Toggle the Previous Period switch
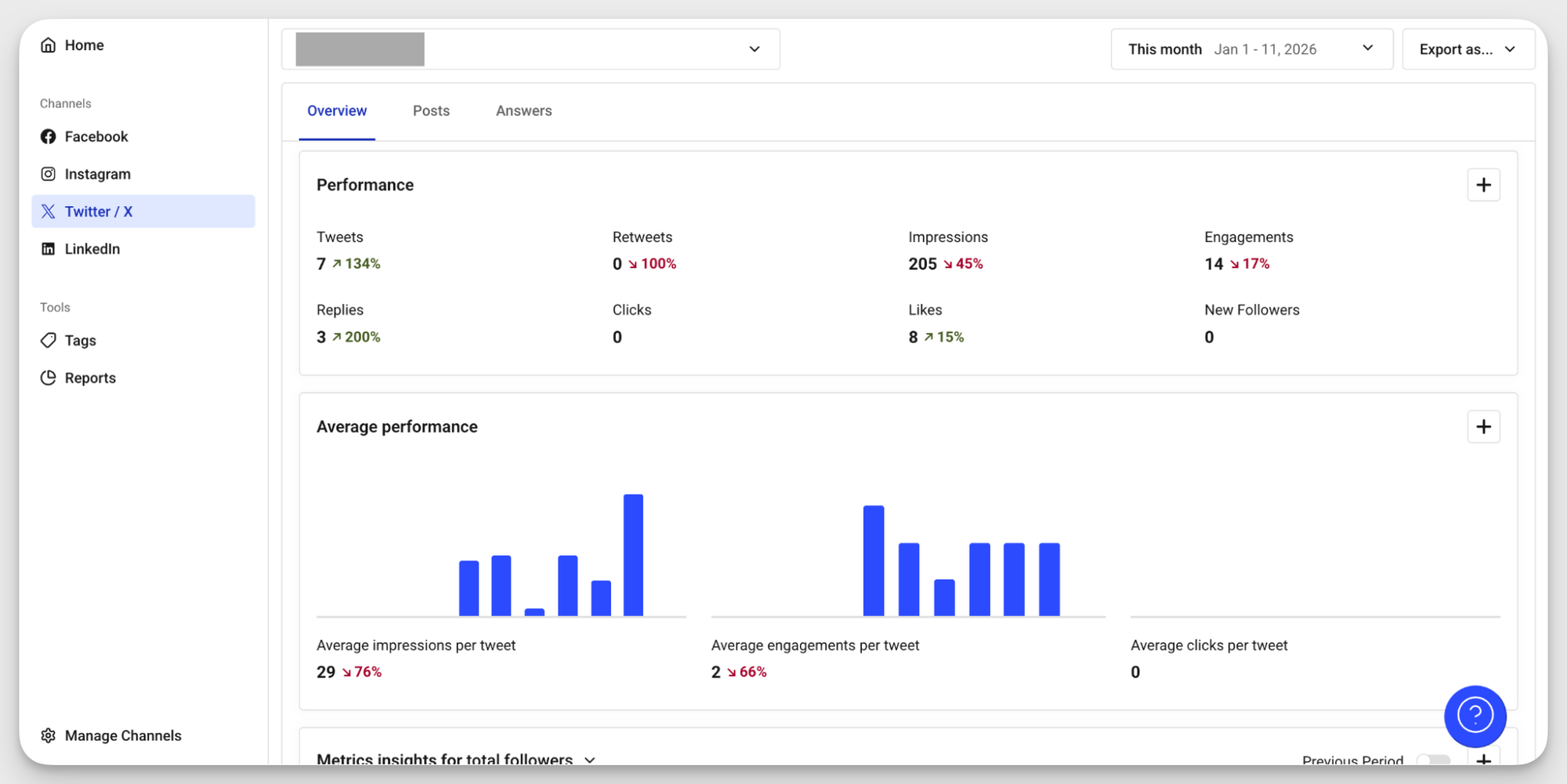The width and height of the screenshot is (1567, 784). tap(1433, 760)
